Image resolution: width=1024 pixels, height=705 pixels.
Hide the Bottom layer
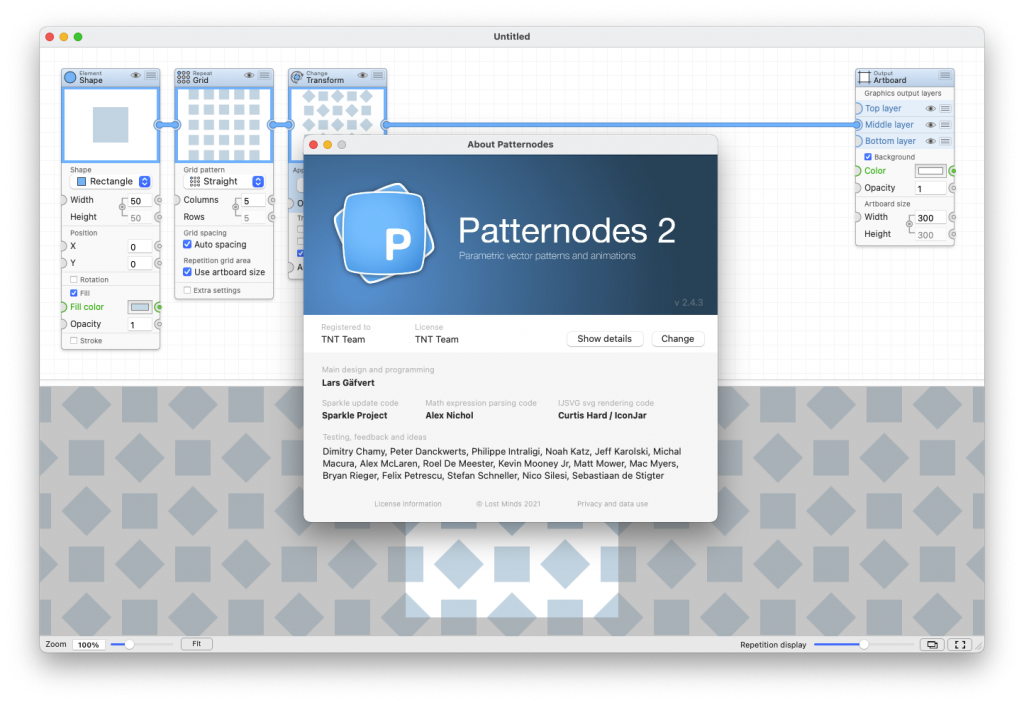click(931, 141)
